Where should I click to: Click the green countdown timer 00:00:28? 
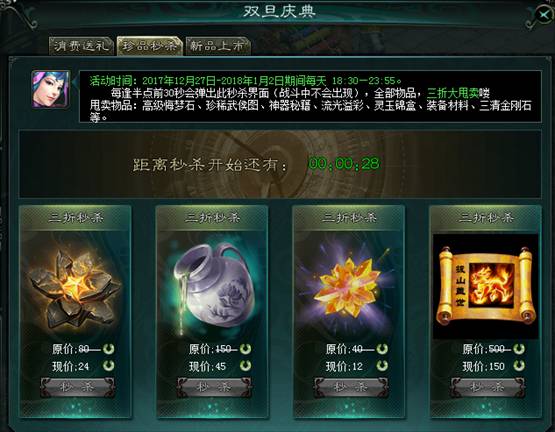pos(344,164)
